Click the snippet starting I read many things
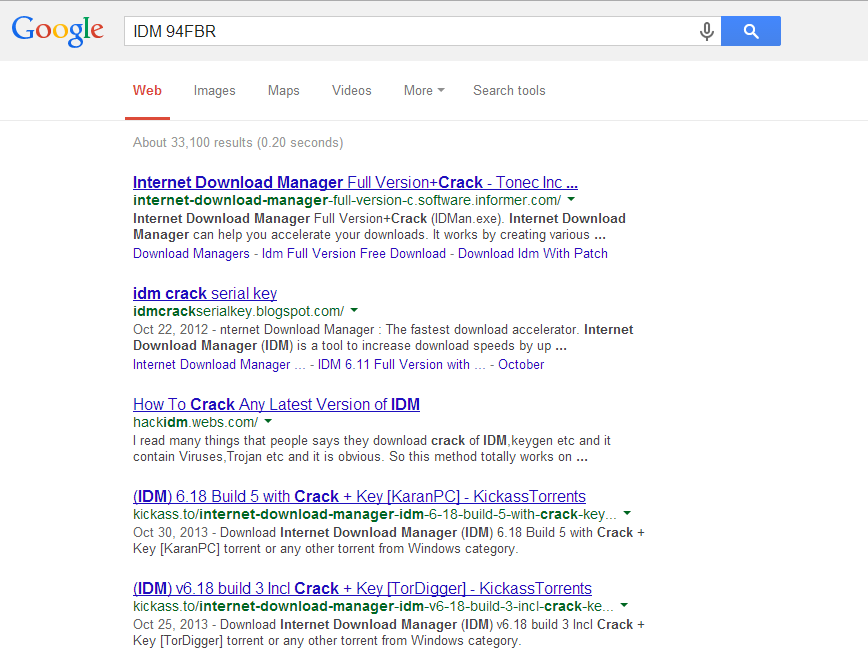Image resolution: width=868 pixels, height=666 pixels. 371,448
